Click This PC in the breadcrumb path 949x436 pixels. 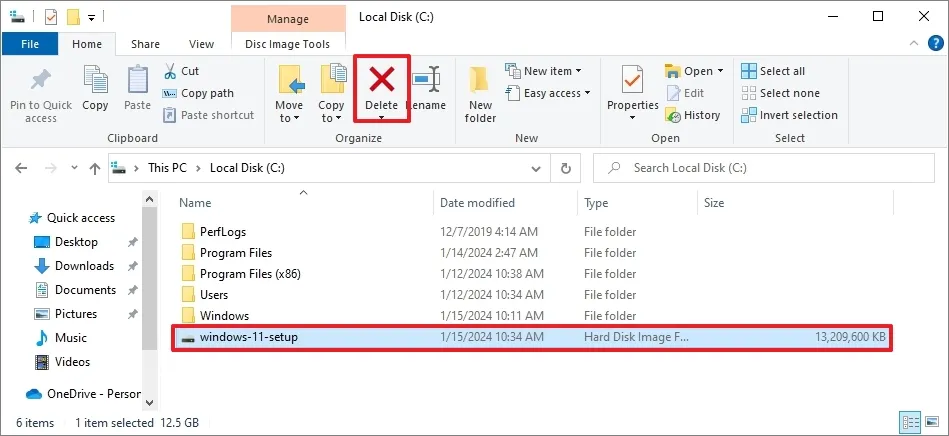click(167, 168)
